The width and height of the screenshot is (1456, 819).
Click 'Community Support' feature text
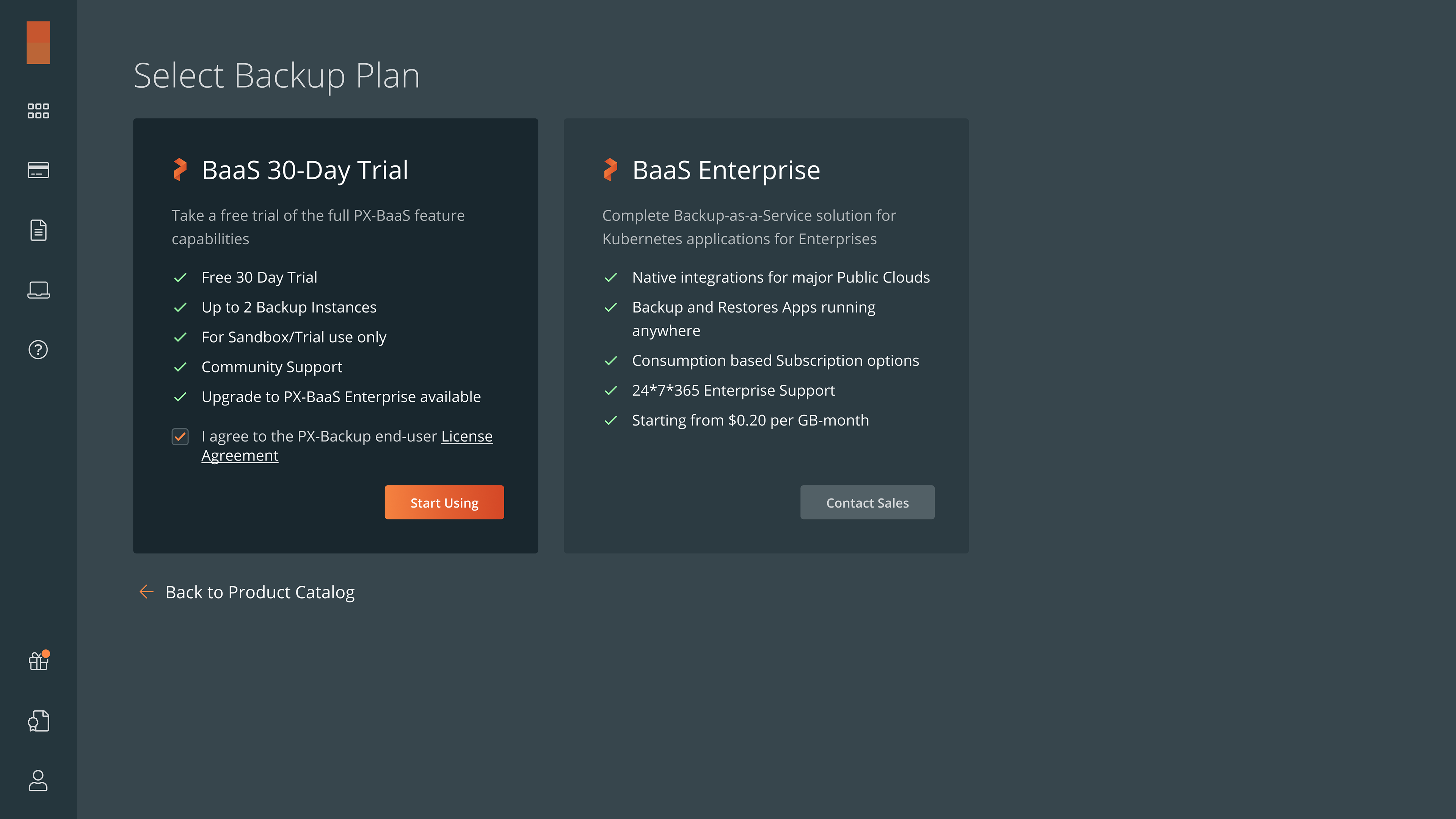pyautogui.click(x=272, y=367)
